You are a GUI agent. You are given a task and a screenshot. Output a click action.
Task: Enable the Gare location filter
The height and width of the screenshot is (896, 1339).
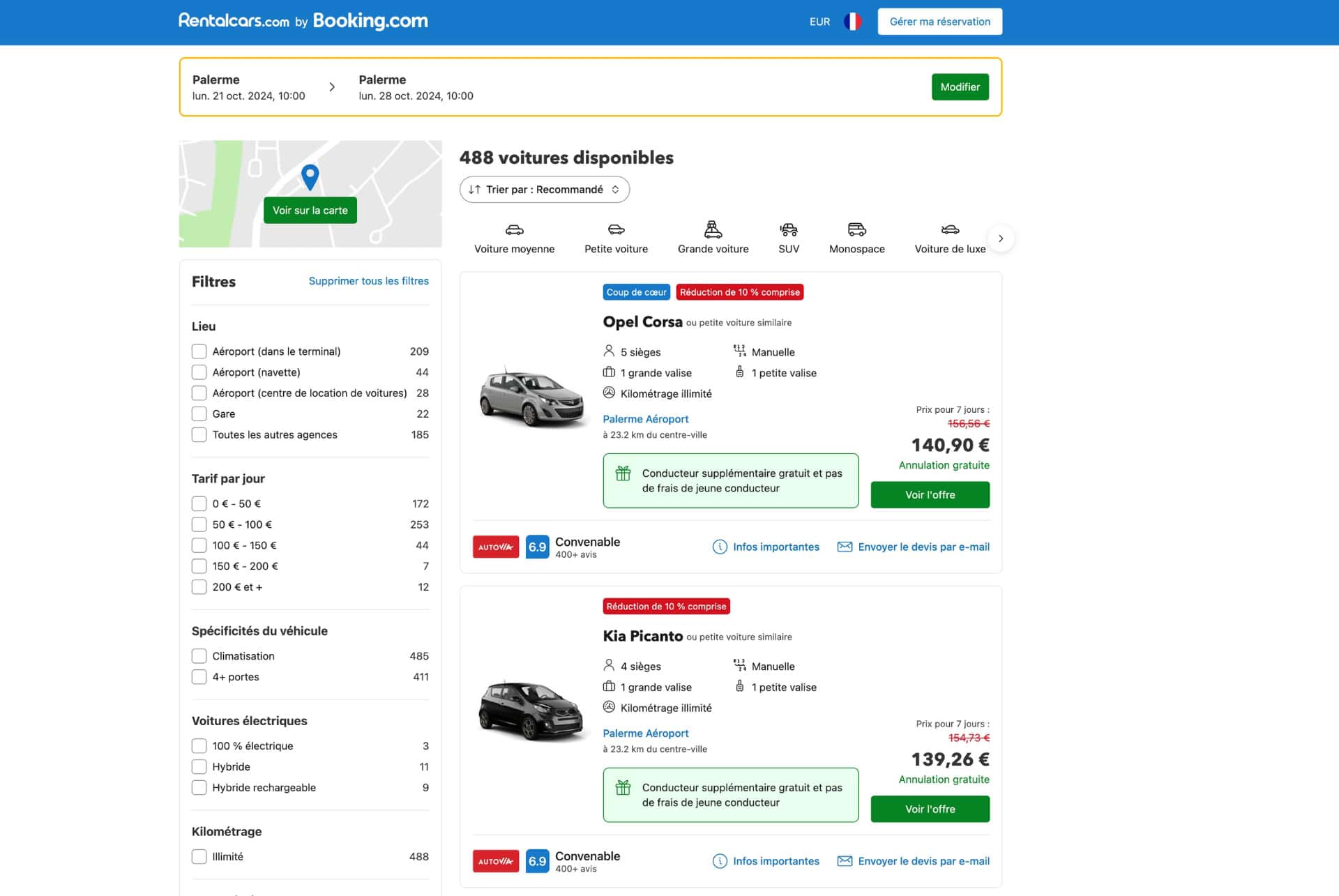[x=199, y=414]
